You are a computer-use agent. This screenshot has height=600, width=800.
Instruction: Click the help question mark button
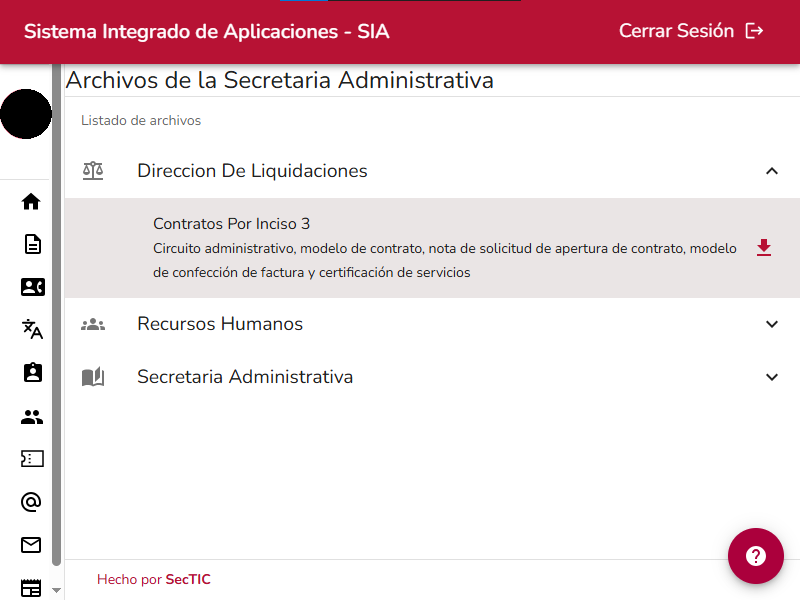(756, 556)
